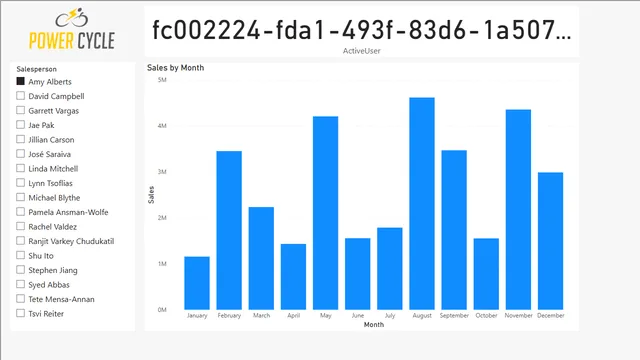Check the Lynn Tsoflias checkbox
The image size is (640, 360).
click(x=20, y=182)
